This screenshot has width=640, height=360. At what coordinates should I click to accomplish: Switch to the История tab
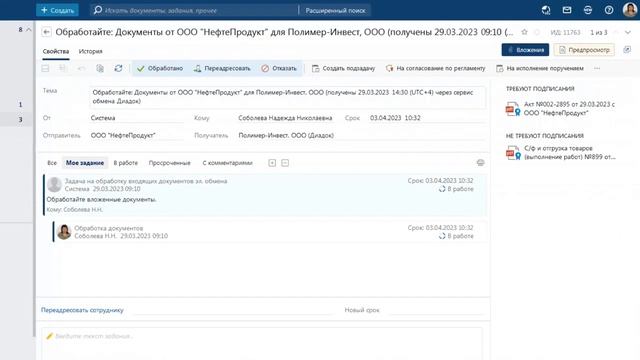click(91, 51)
